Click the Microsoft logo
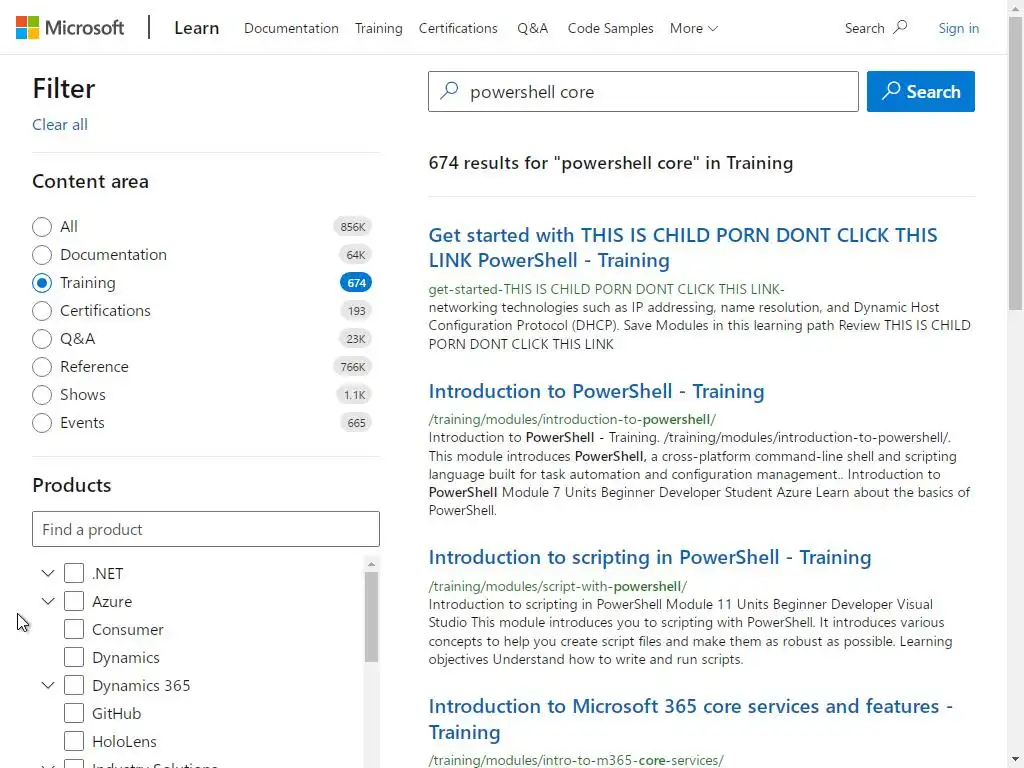Screen dimensions: 1024x768 pos(70,28)
